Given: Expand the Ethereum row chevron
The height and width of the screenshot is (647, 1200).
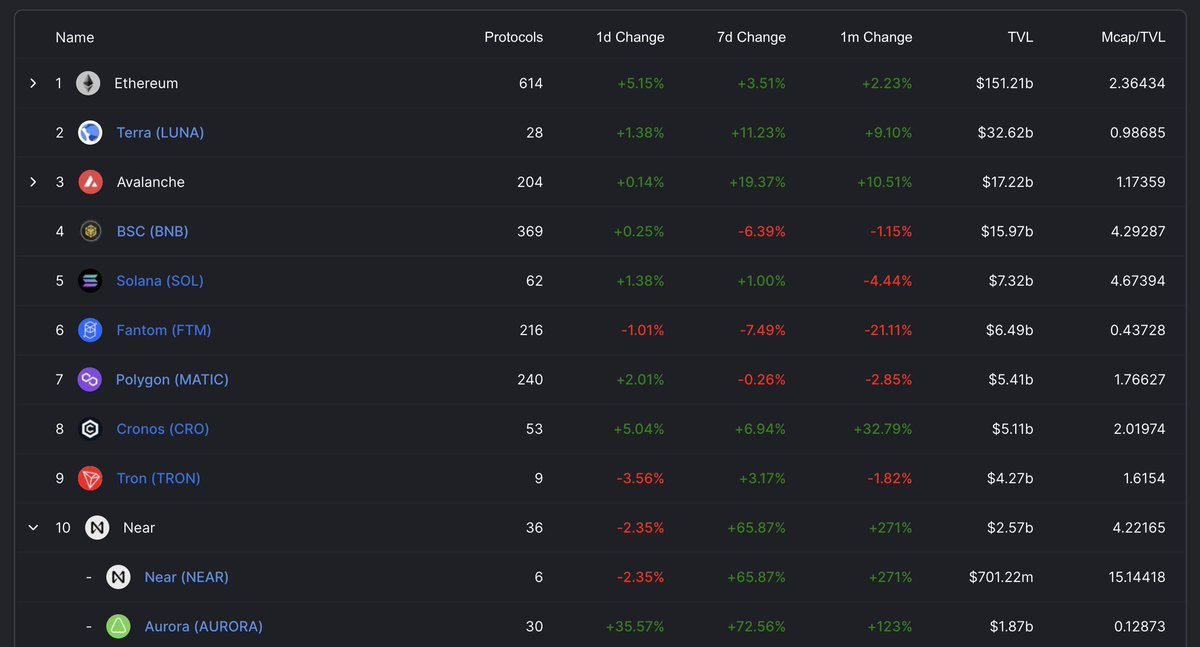Looking at the screenshot, I should pyautogui.click(x=33, y=83).
